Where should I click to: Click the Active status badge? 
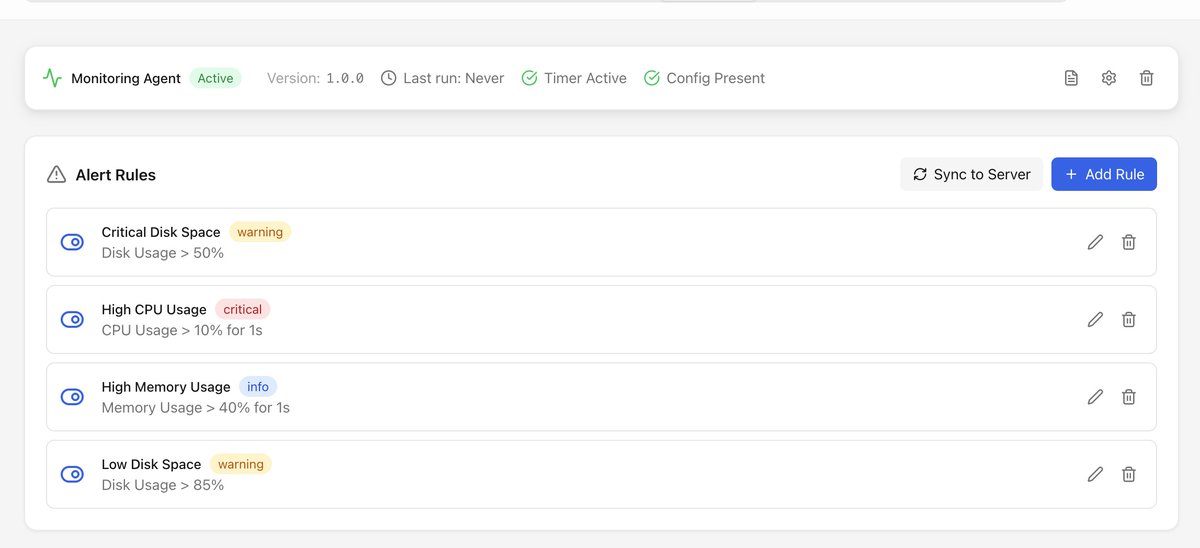point(215,78)
